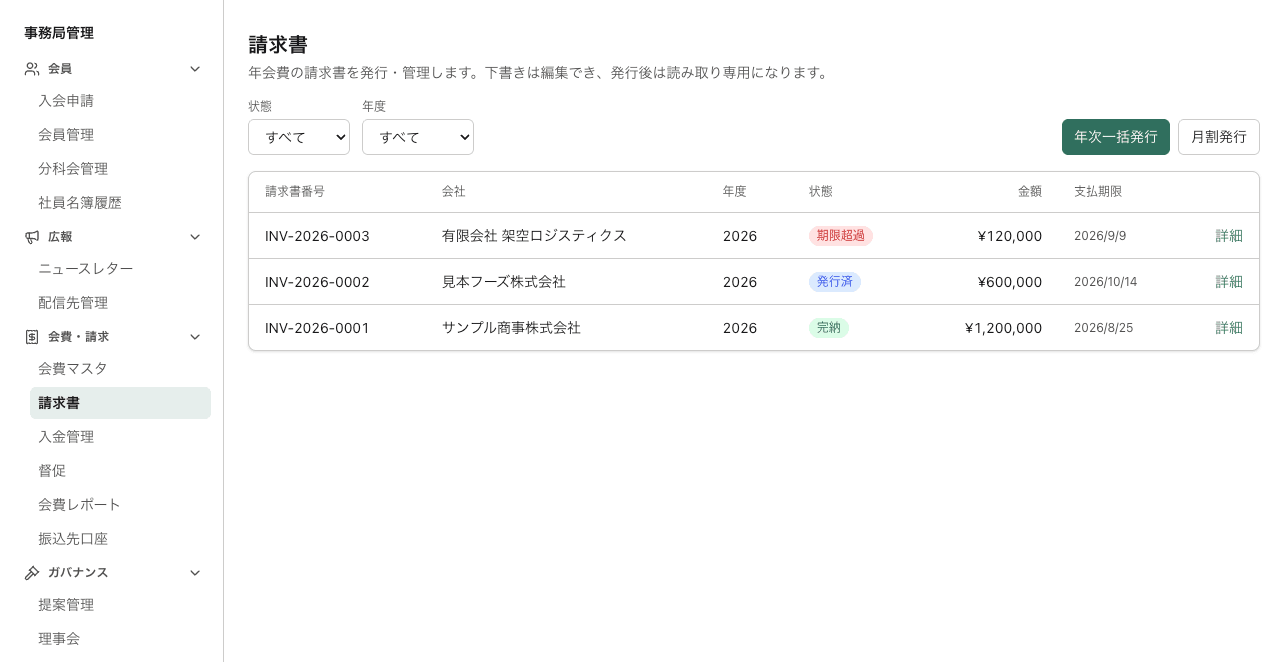This screenshot has height=662, width=1278.
Task: Collapse the ガバナンス section chevron
Action: 195,573
